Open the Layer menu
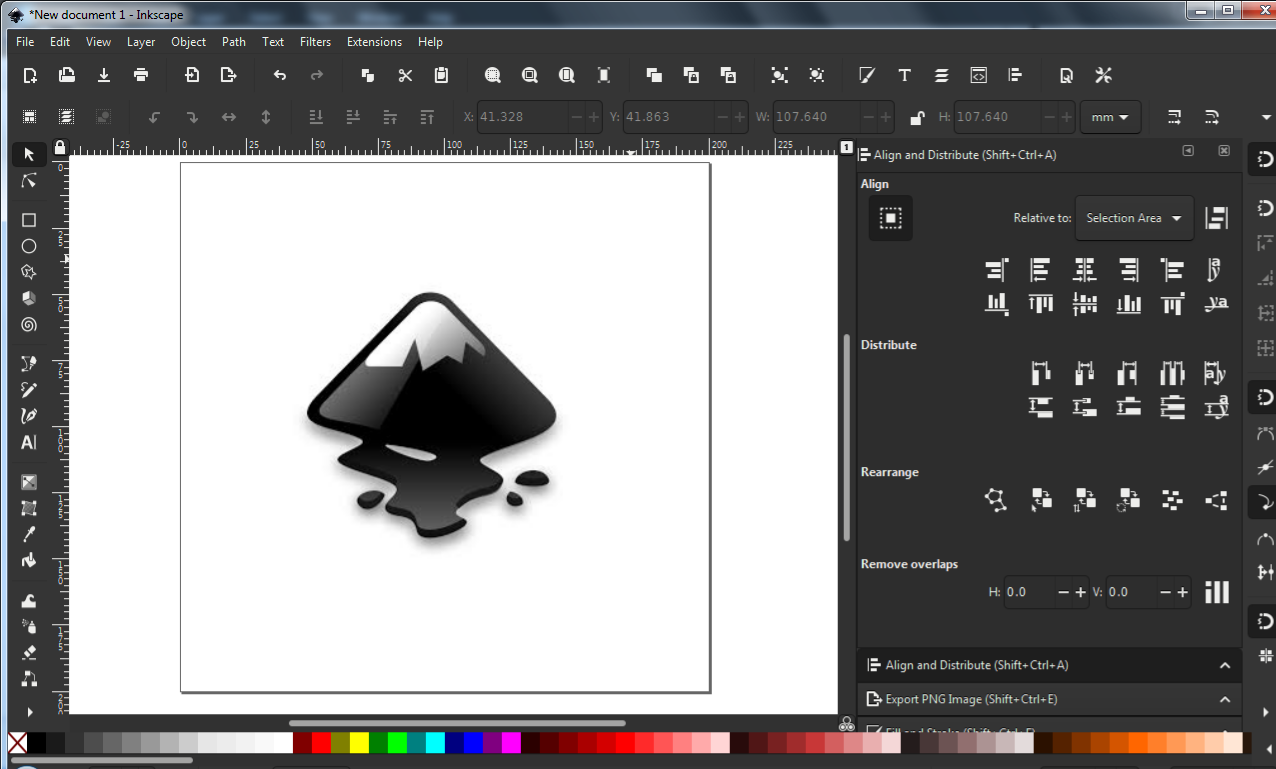The width and height of the screenshot is (1276, 769). pyautogui.click(x=141, y=42)
